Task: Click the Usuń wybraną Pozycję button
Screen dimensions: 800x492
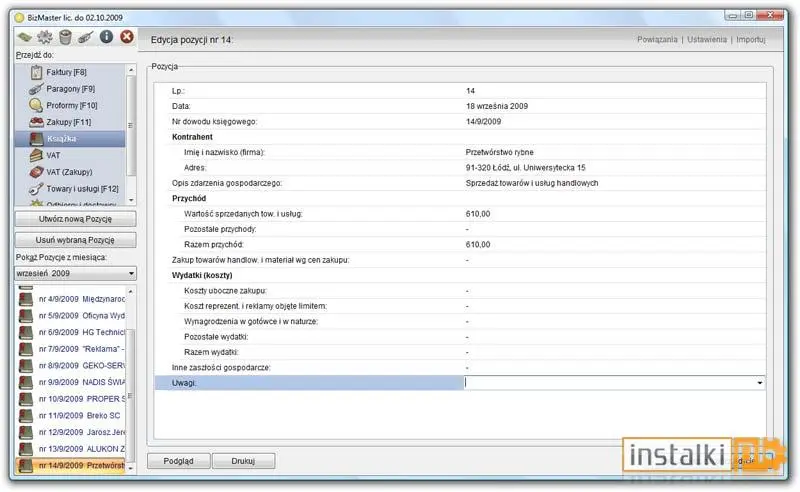Action: [76, 240]
